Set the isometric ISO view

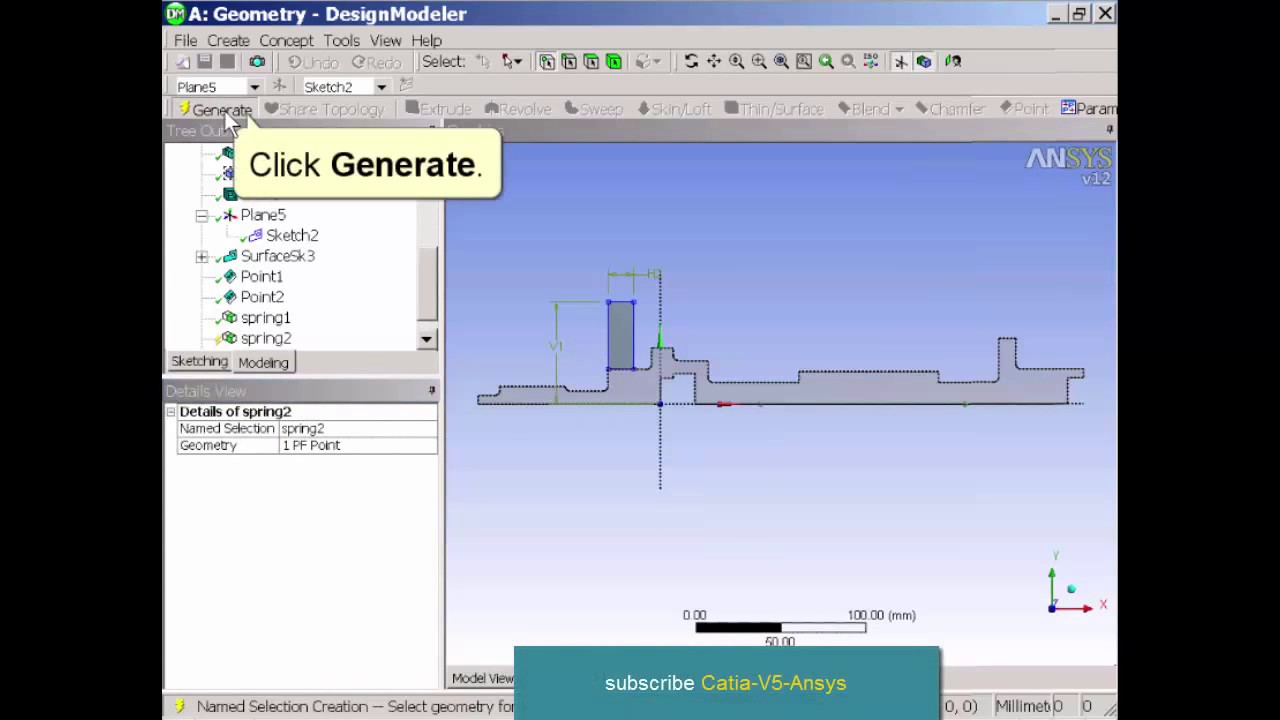tap(871, 62)
